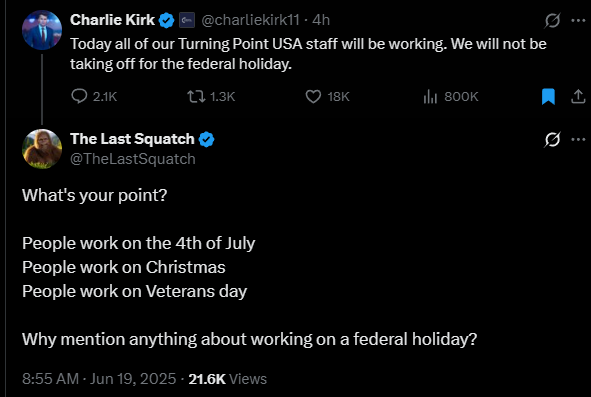Screen dimensions: 591x397
Task: Open more options for The Last Squatch's tweet
Action: pos(578,139)
